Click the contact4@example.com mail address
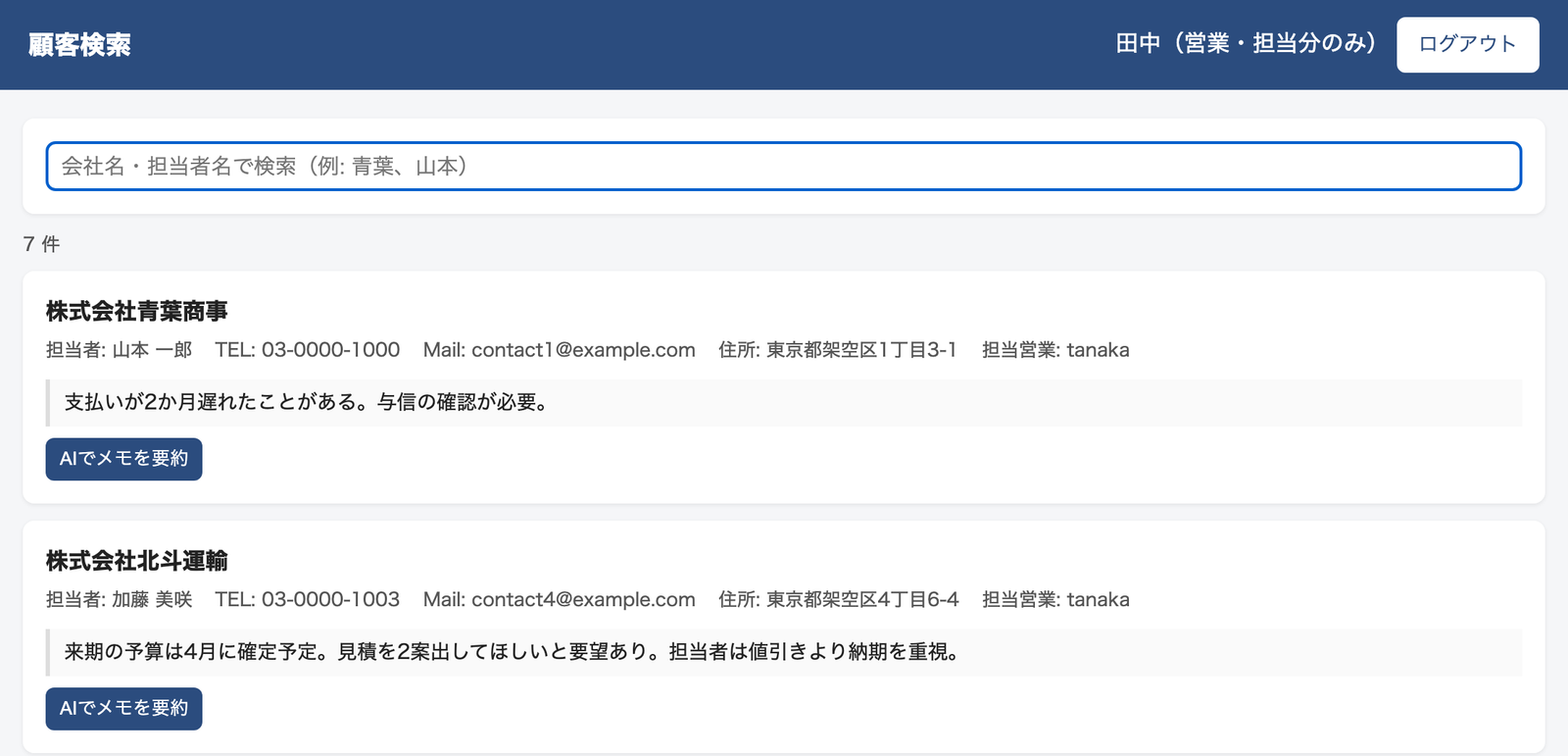This screenshot has width=1568, height=756. 583,600
